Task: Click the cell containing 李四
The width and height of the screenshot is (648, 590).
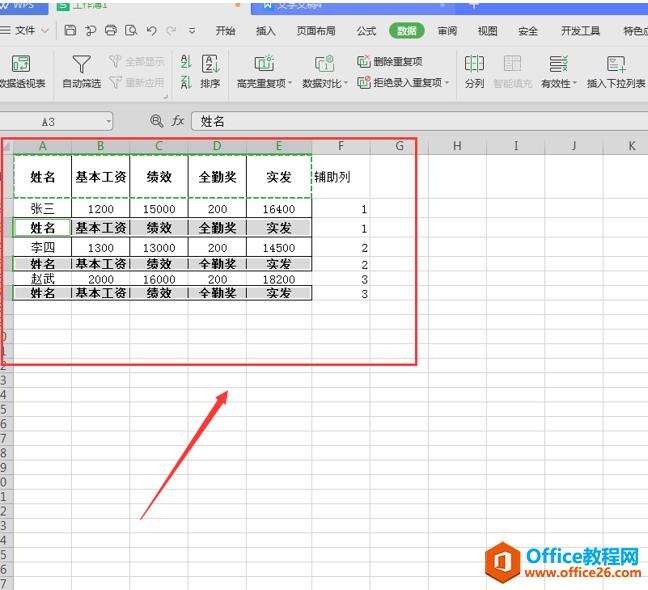Action: (x=43, y=247)
